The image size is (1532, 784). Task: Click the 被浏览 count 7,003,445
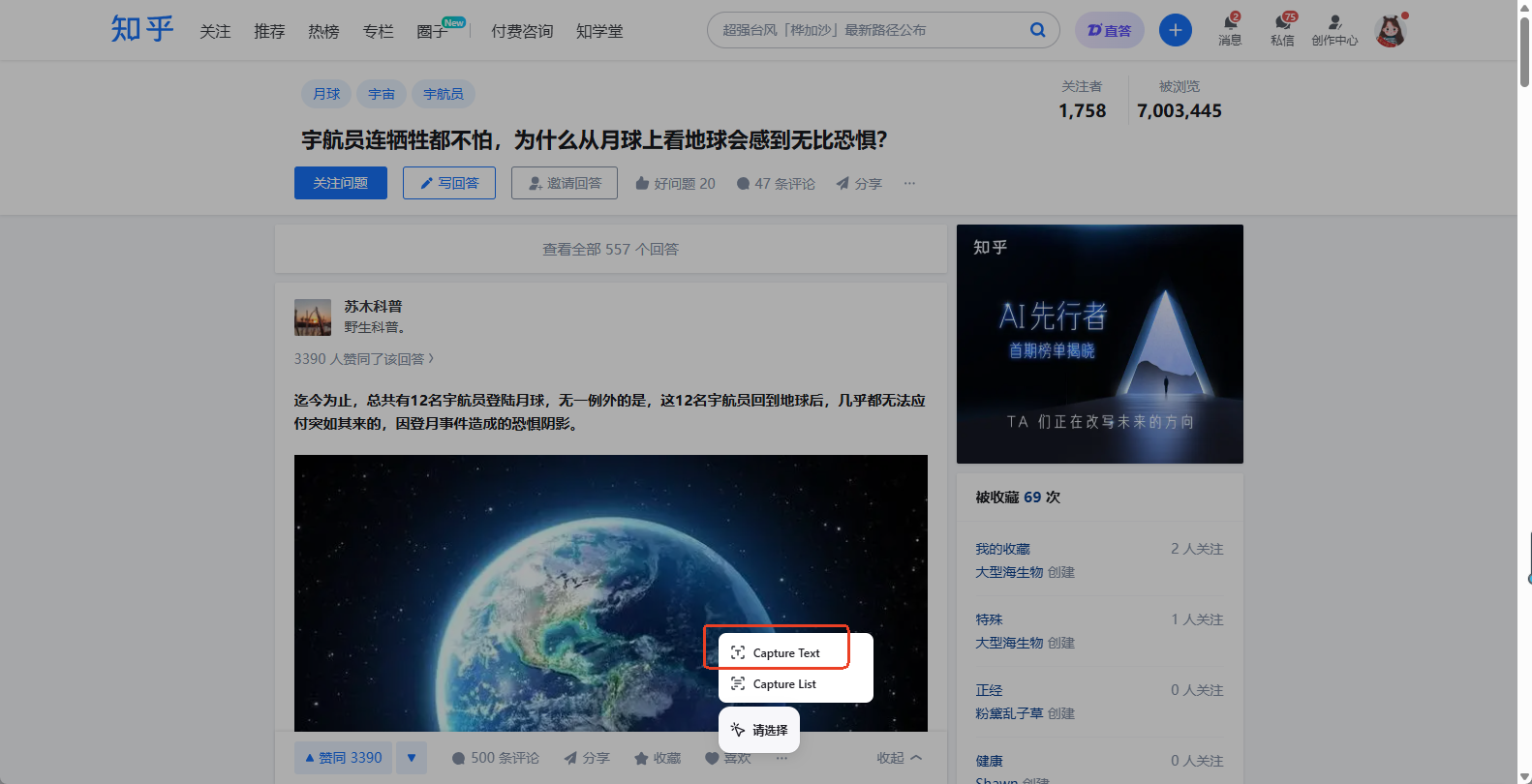1180,110
